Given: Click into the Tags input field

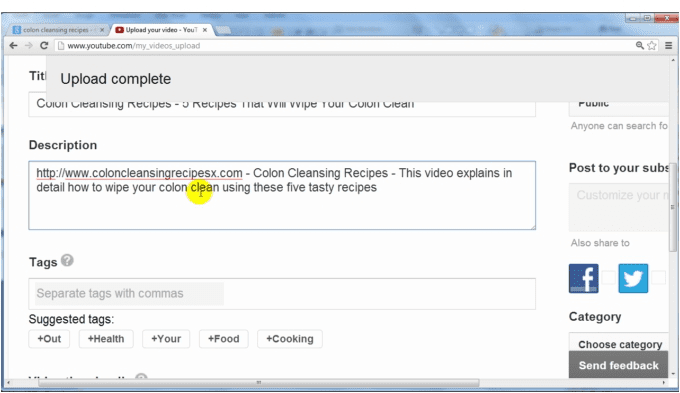Looking at the screenshot, I should 282,294.
